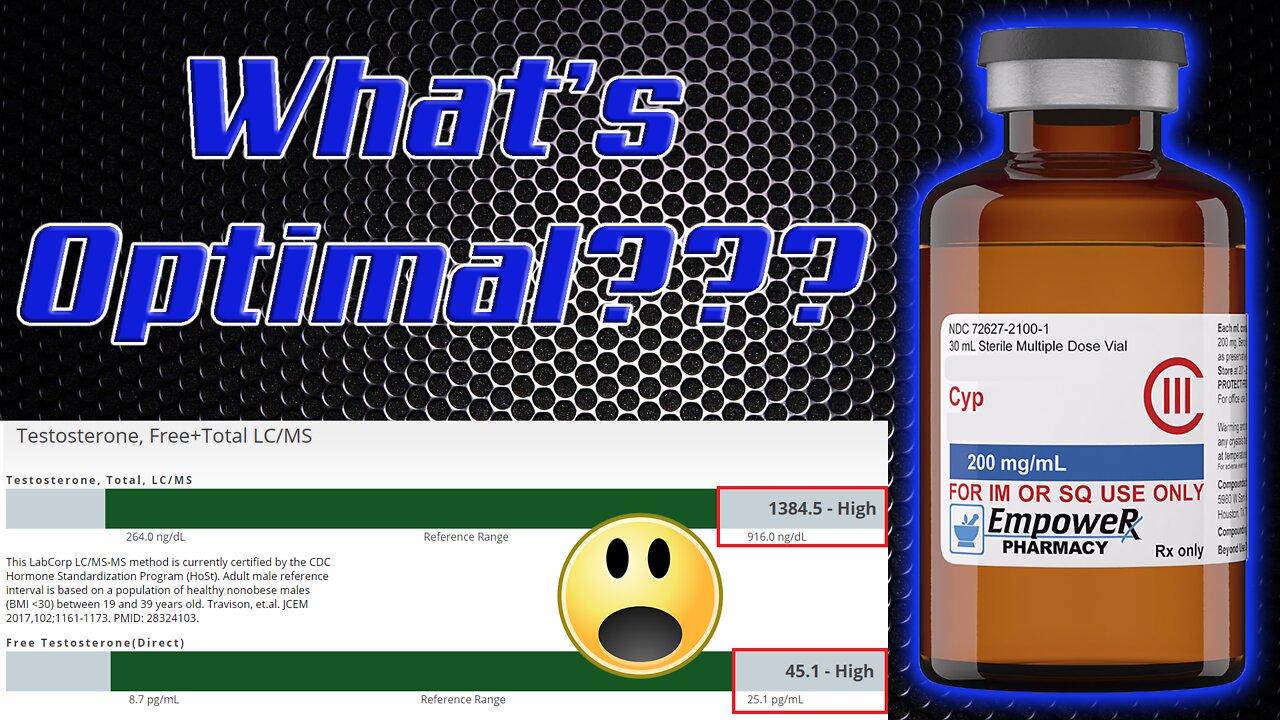Screen dimensions: 1280x720
Task: Click the blue "200 mg/mL" band
Action: coord(1075,463)
